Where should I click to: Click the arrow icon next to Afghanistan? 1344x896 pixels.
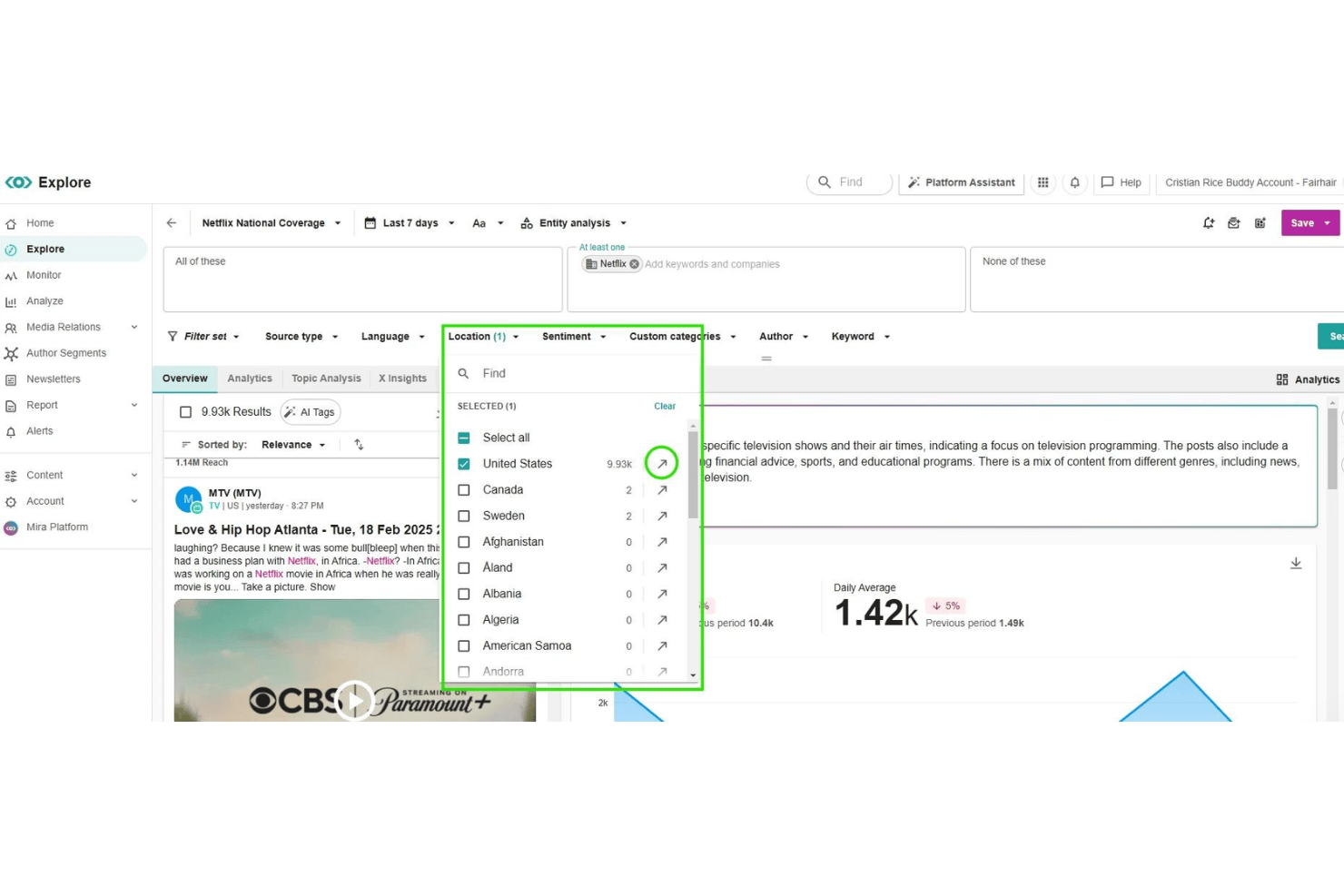click(662, 542)
